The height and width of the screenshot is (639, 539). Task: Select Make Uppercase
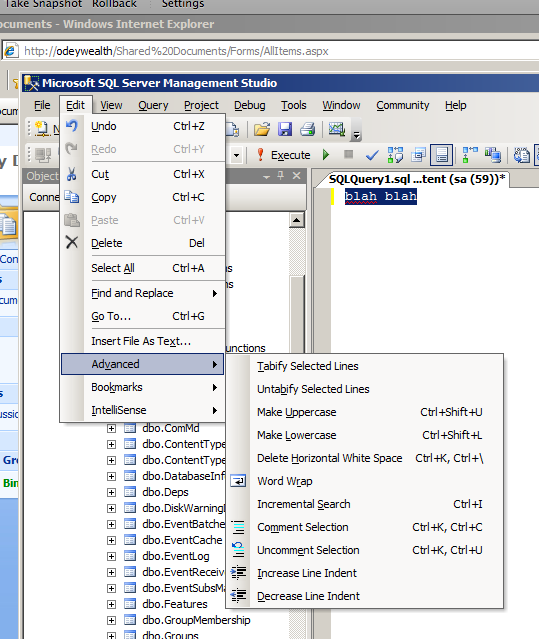tap(365, 412)
